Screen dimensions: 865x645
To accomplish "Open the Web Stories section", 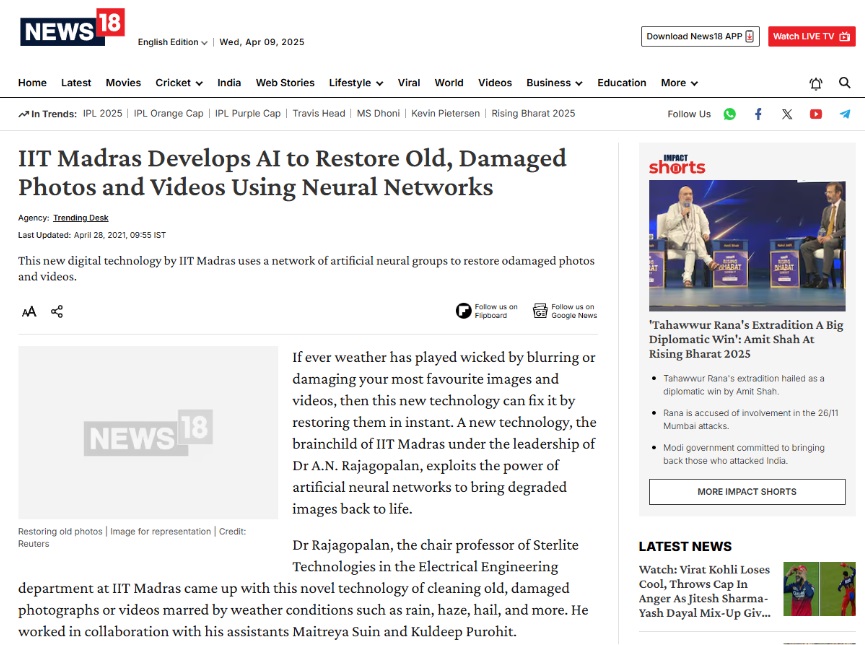I will pyautogui.click(x=285, y=83).
